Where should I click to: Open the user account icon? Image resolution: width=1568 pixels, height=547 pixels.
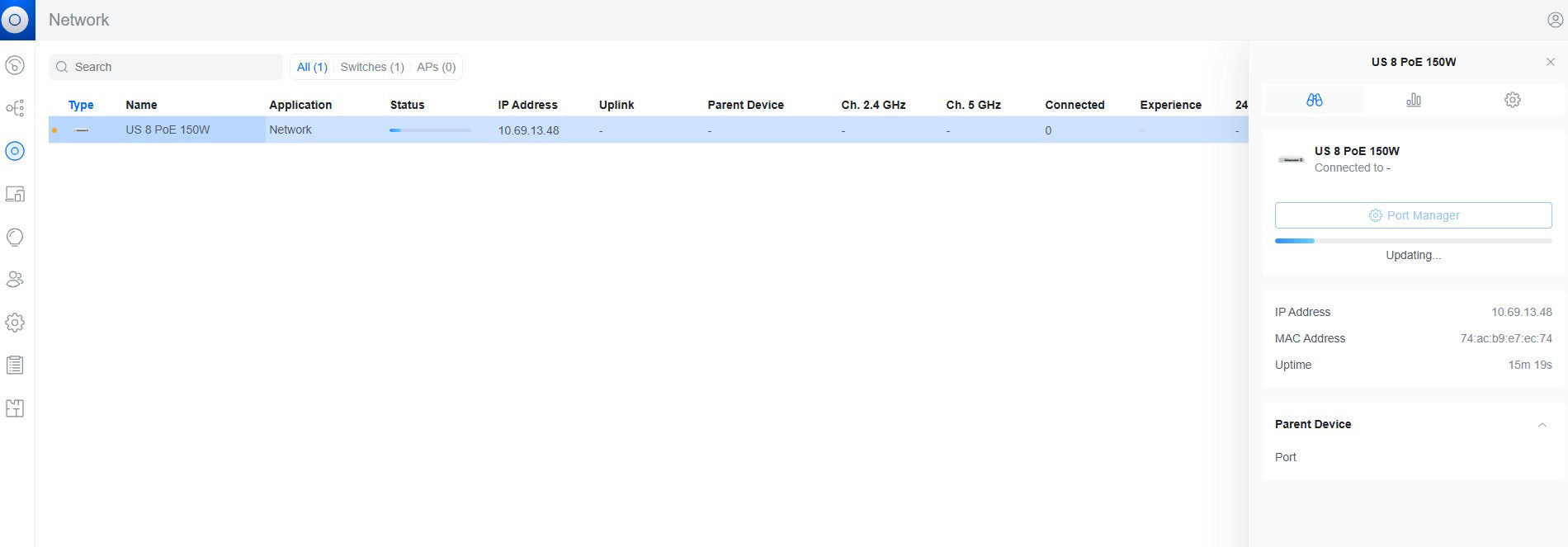coord(1555,20)
